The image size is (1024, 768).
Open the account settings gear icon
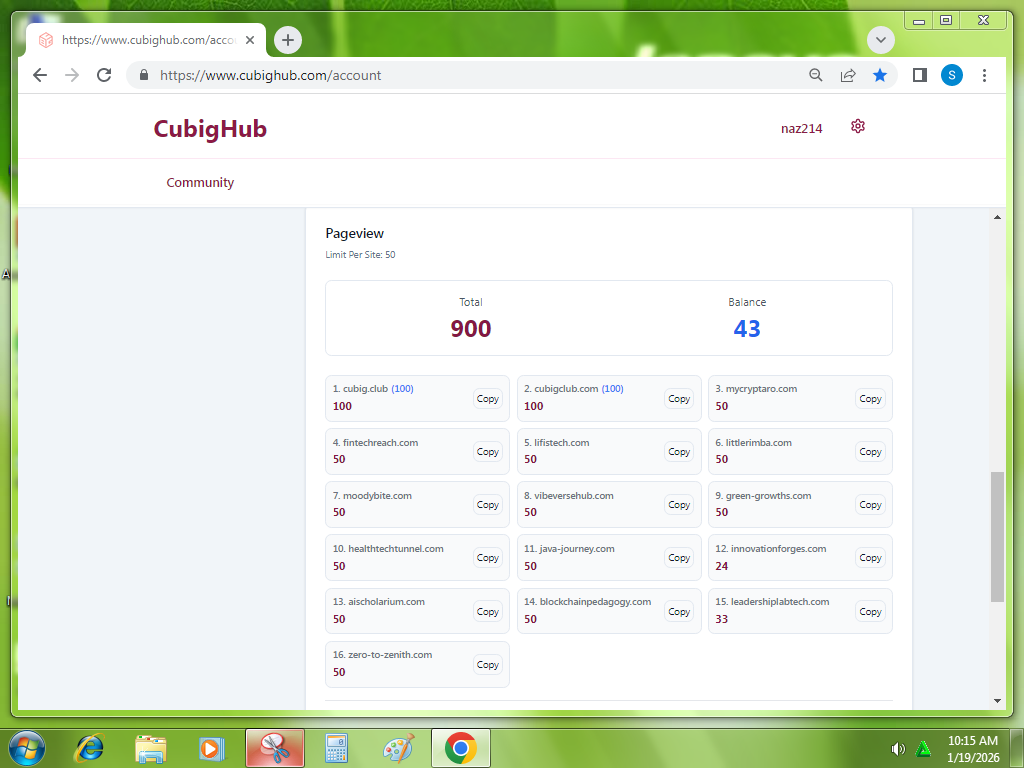tap(857, 126)
